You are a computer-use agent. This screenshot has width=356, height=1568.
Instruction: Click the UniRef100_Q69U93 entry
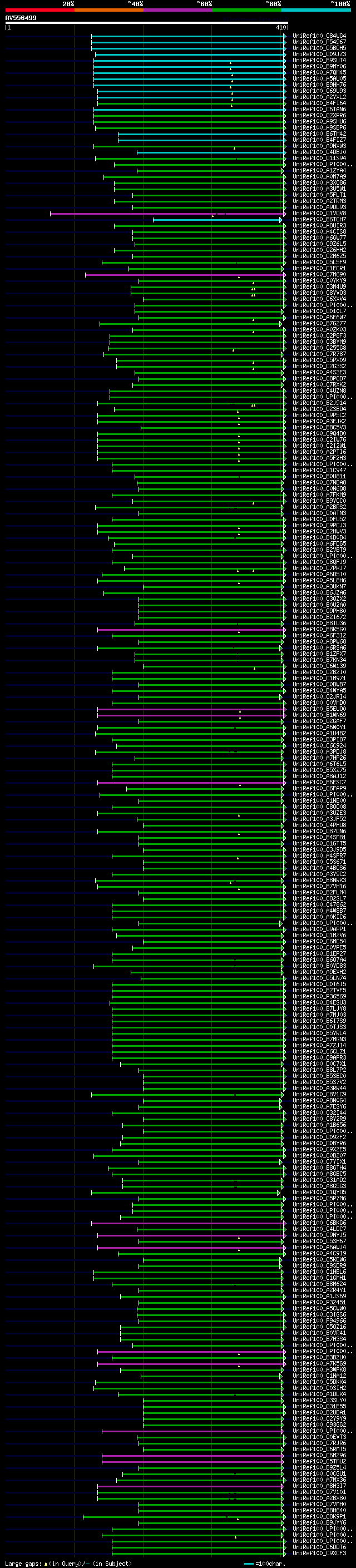[x=319, y=91]
